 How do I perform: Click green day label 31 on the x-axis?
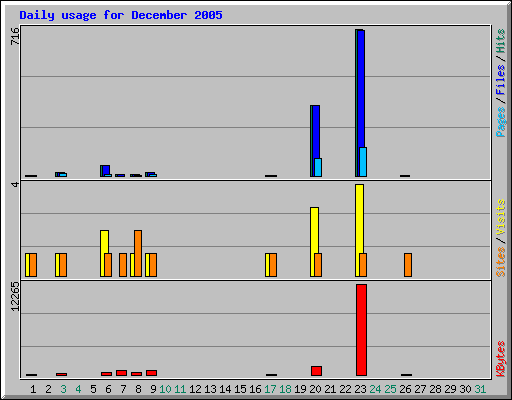(x=480, y=389)
